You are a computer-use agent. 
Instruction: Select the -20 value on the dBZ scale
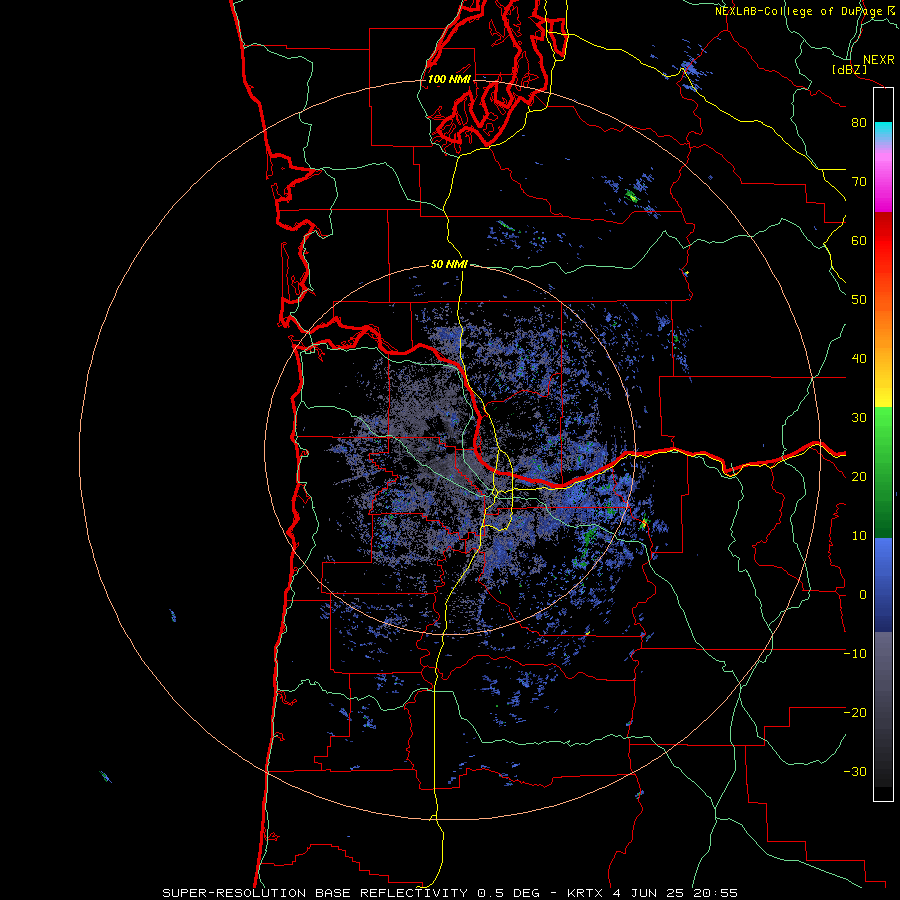(855, 713)
